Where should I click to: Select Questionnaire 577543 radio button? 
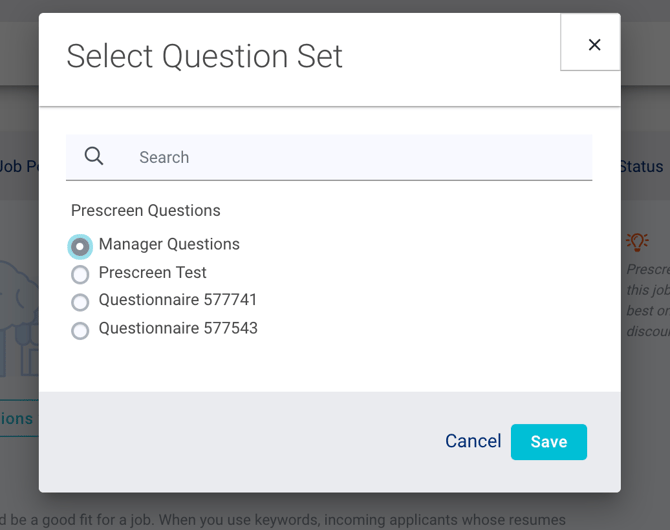pos(80,330)
